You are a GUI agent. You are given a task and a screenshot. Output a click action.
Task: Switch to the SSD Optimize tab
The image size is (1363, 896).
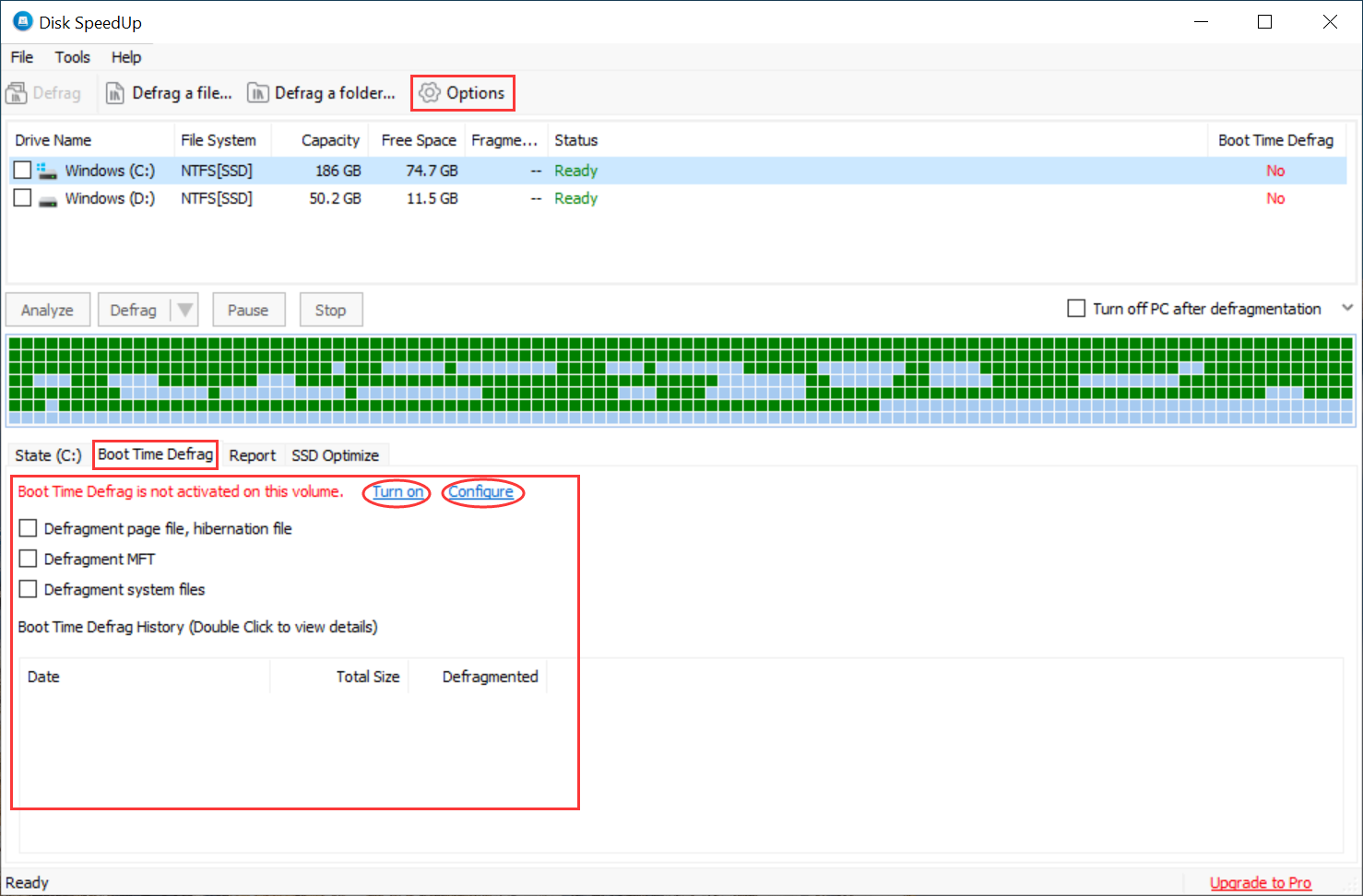[x=336, y=454]
